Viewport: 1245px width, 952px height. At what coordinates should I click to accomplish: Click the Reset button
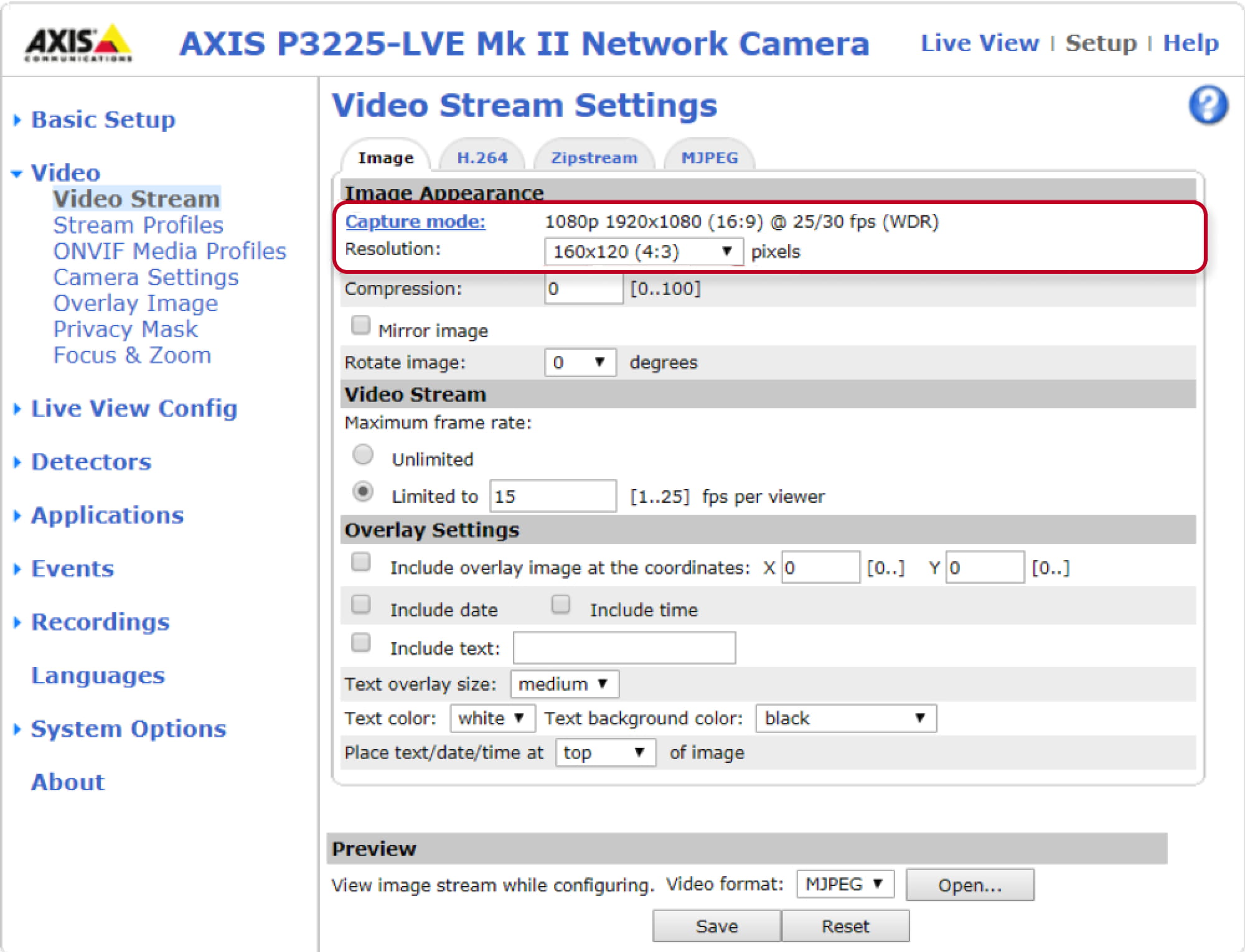pos(845,926)
